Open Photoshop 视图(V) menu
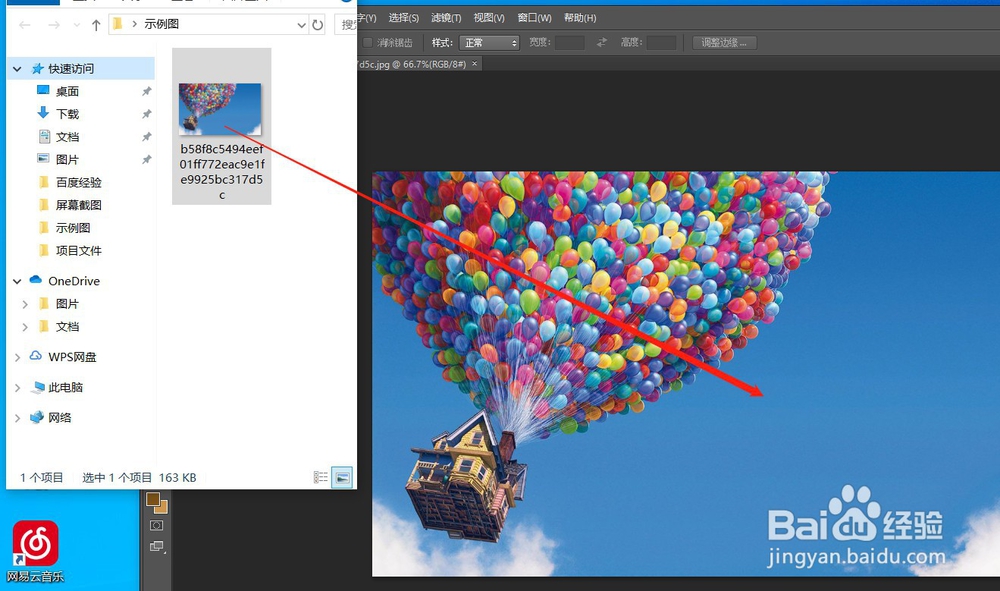This screenshot has height=591, width=1000. pyautogui.click(x=489, y=18)
